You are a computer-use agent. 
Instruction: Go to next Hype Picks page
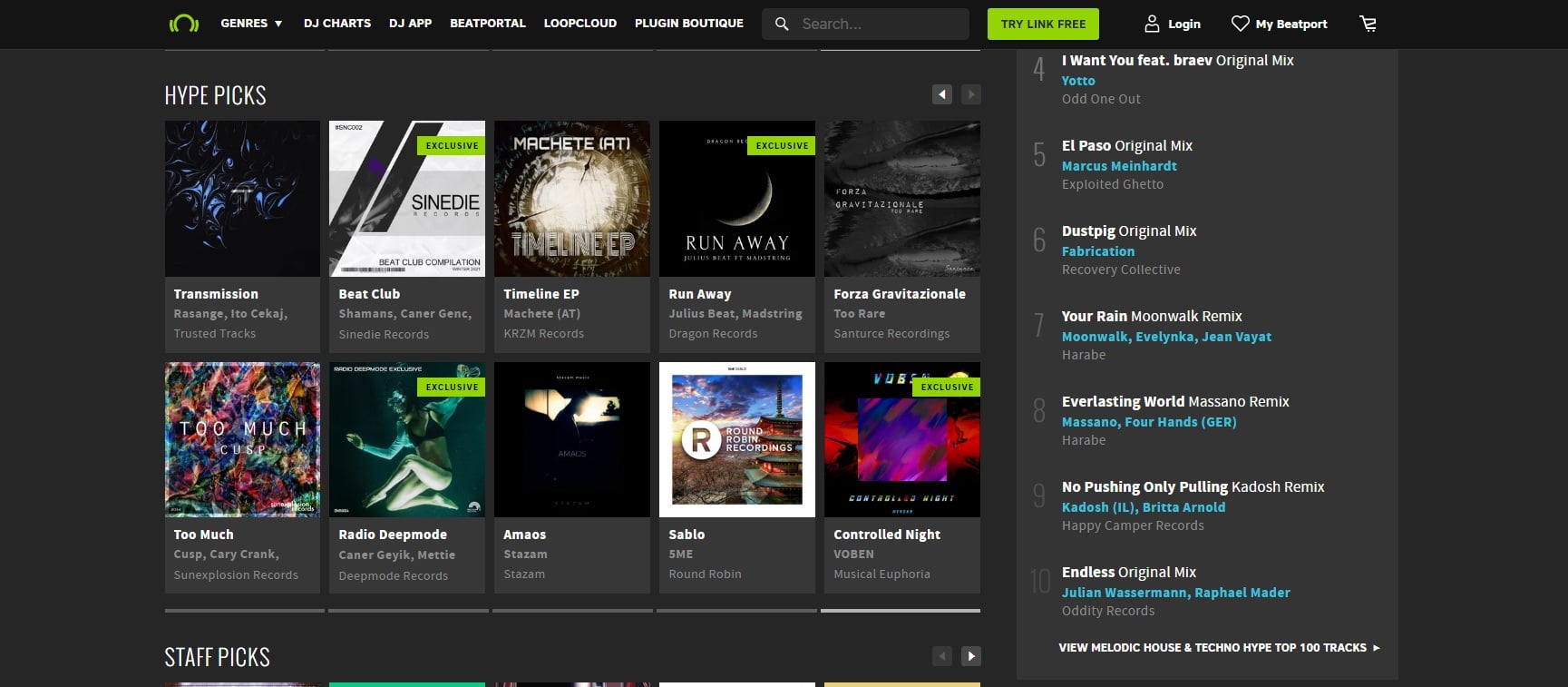(971, 94)
